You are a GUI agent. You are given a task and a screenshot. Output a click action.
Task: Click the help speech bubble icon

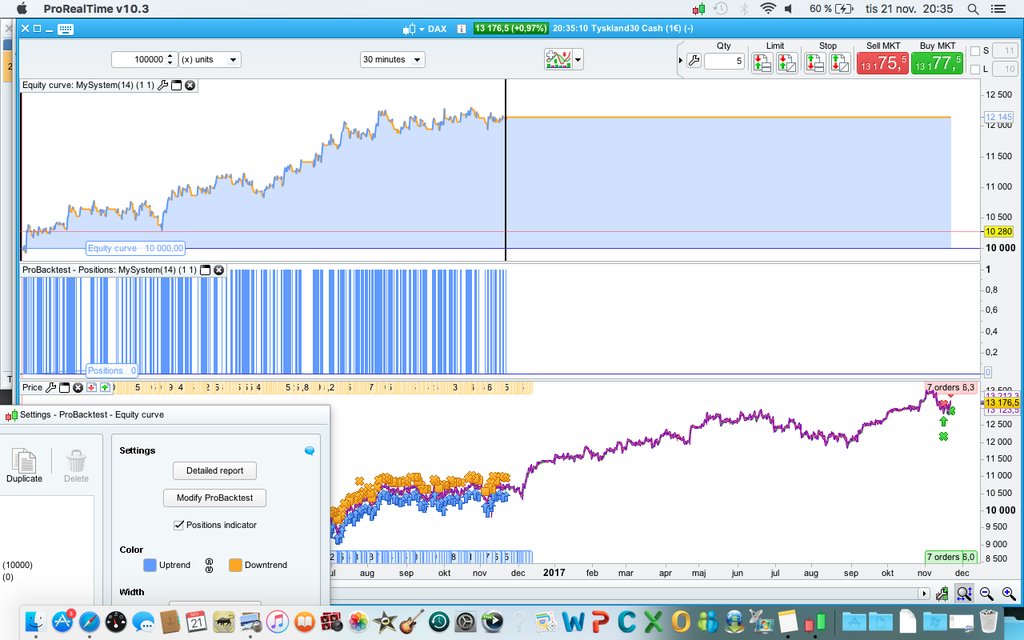click(309, 451)
